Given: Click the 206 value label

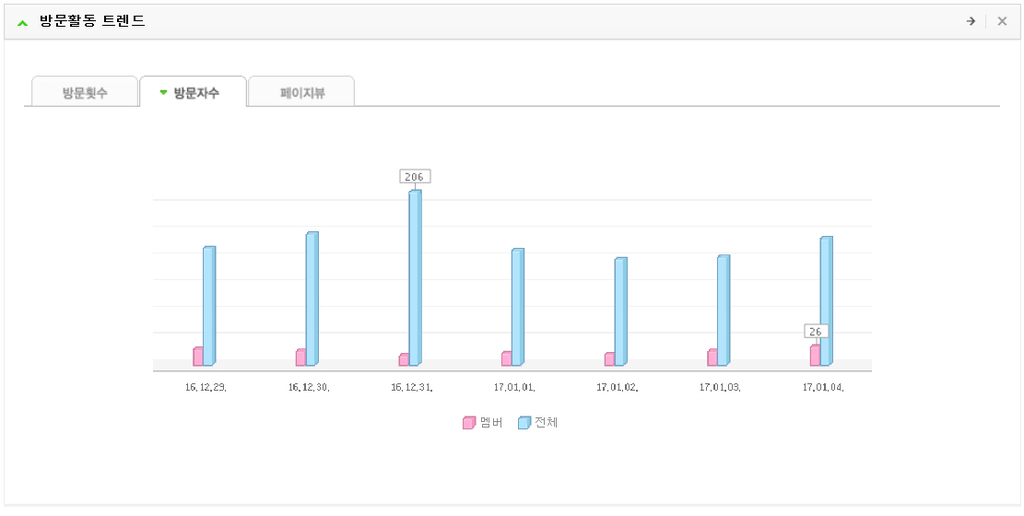Looking at the screenshot, I should [415, 176].
